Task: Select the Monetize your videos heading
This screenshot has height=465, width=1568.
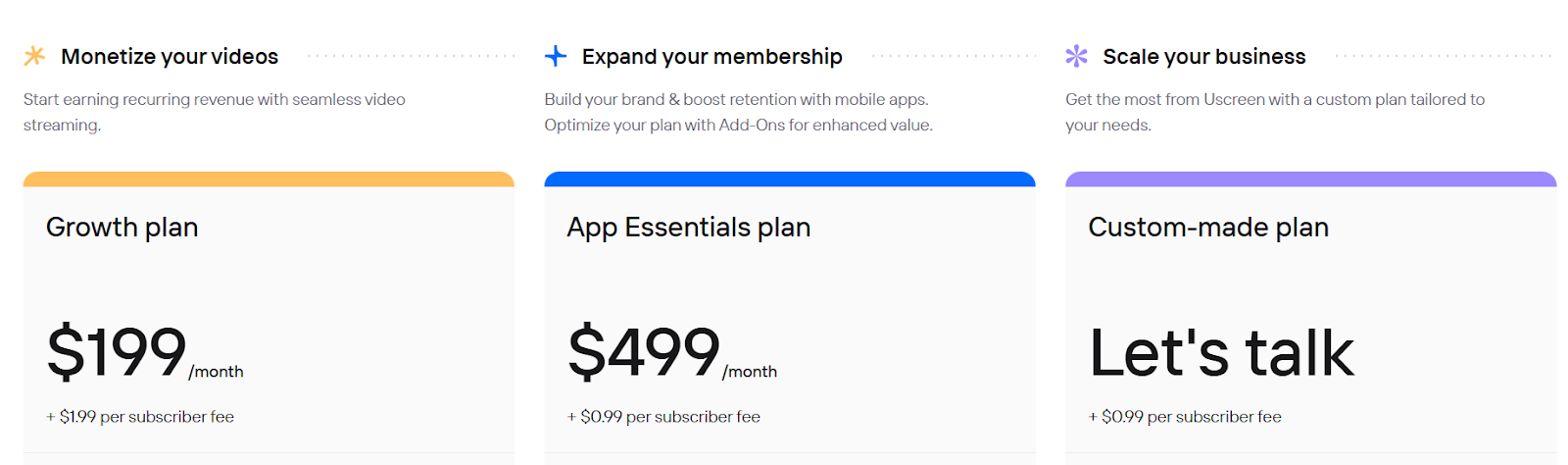Action: (170, 57)
